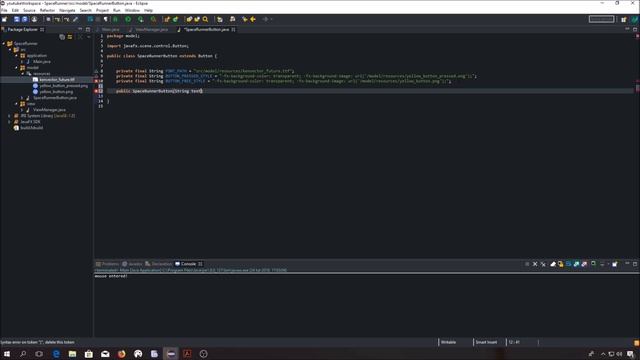This screenshot has height=360, width=640.
Task: Click Open Console icon in Console toolbar
Action: (615, 264)
